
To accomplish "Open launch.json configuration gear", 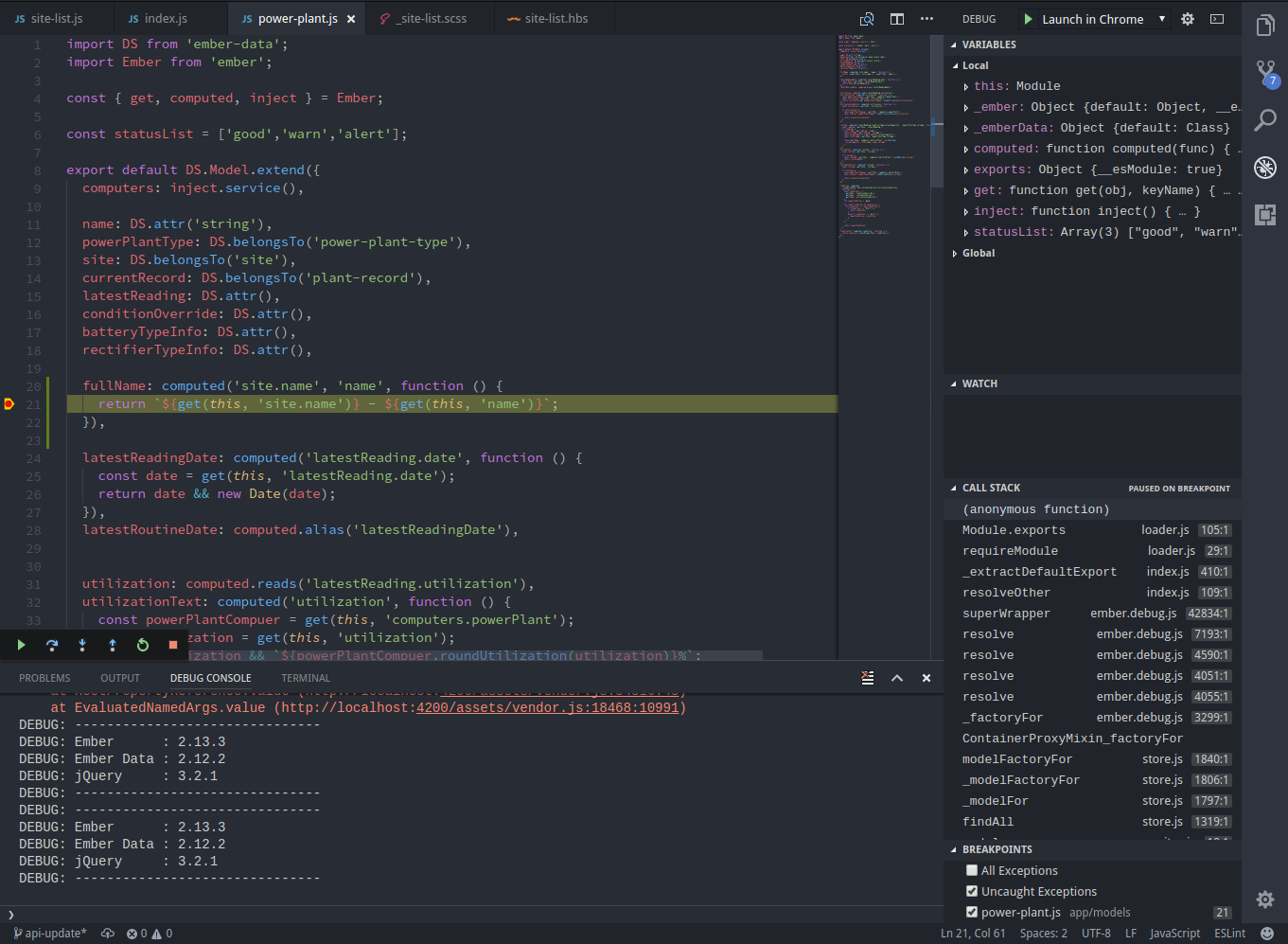I will (1188, 19).
